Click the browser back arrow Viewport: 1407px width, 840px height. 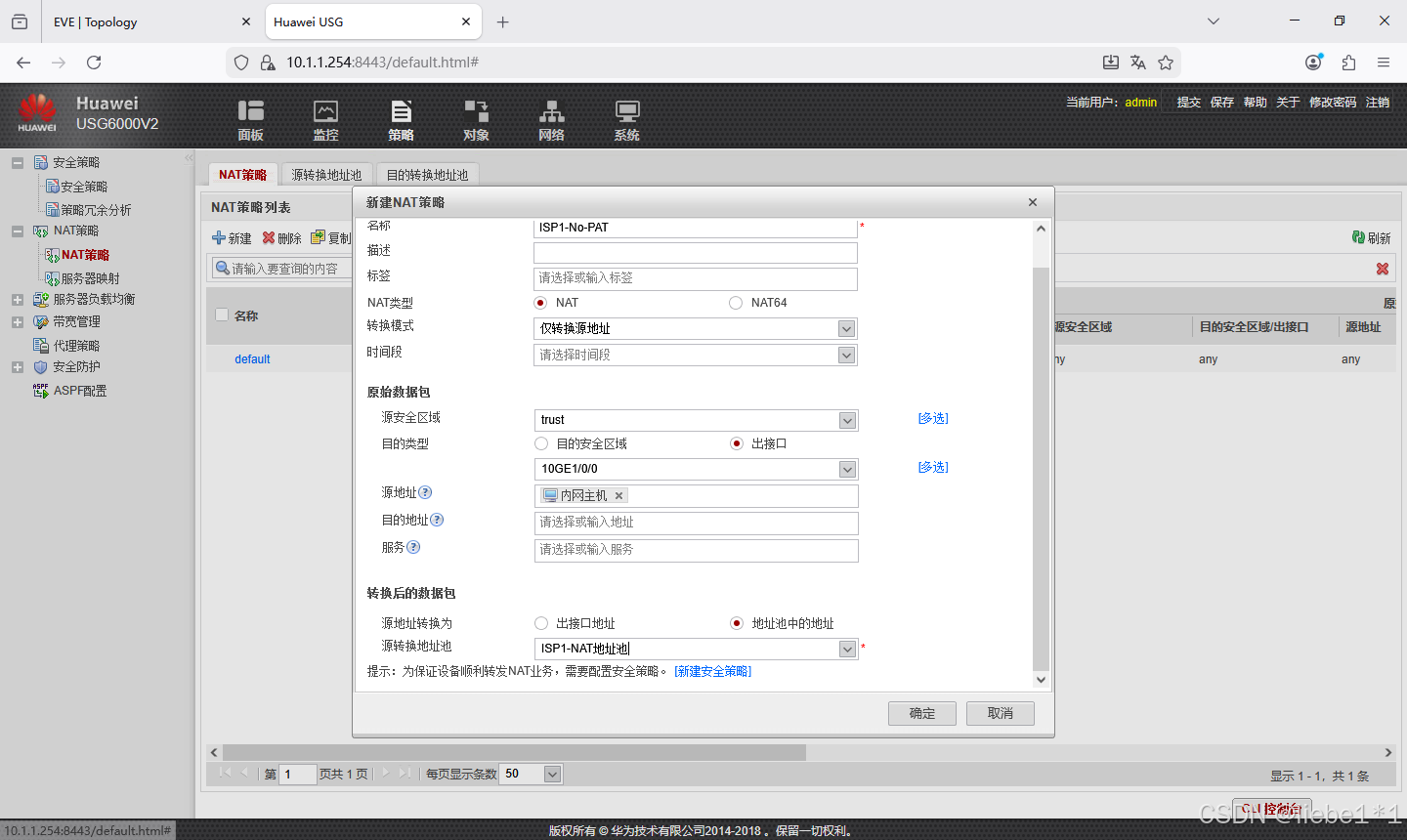click(x=23, y=63)
